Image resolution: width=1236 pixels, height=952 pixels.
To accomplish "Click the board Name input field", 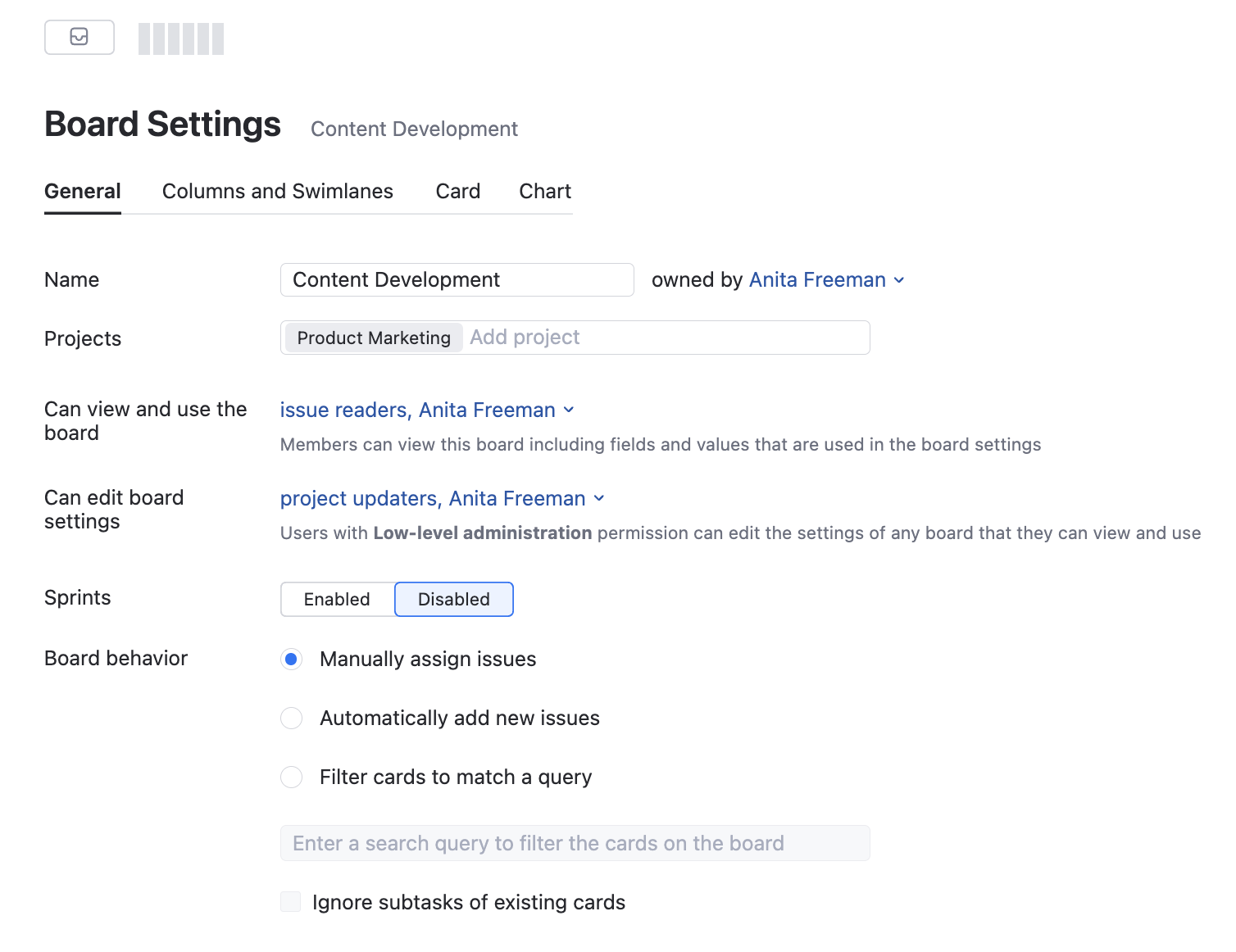I will (457, 280).
